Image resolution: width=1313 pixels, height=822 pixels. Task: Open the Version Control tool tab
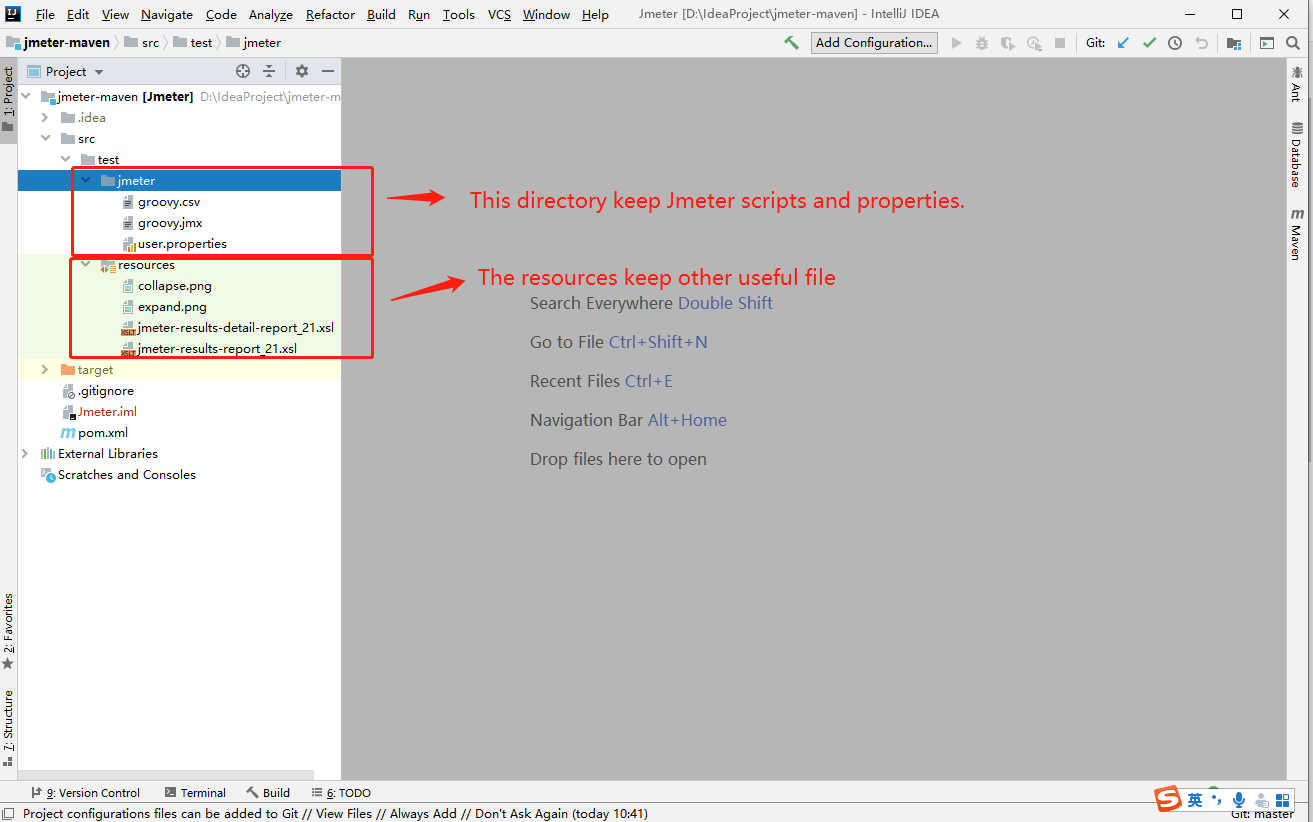(x=86, y=793)
